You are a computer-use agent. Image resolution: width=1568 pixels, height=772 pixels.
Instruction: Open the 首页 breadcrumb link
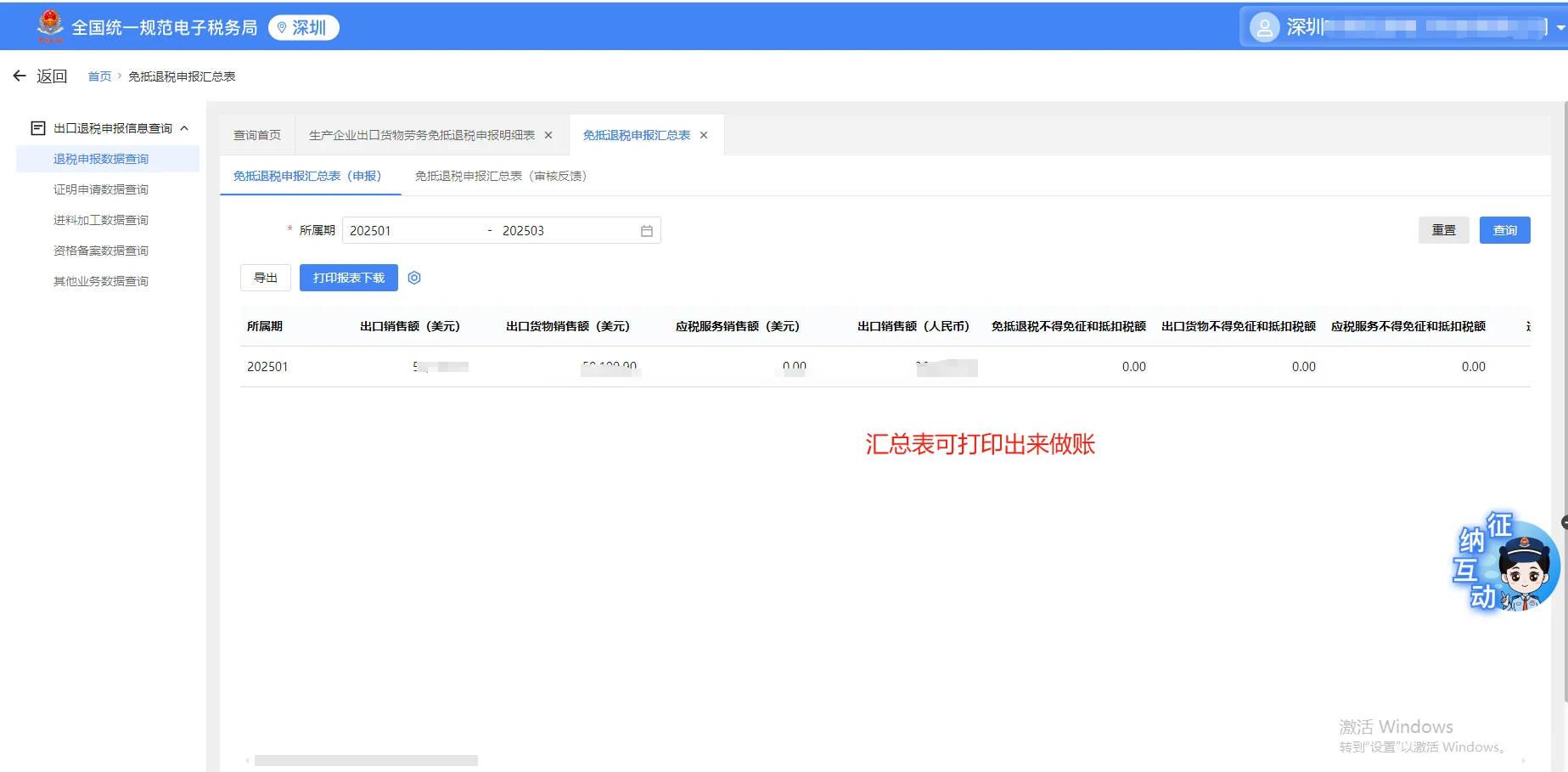99,76
